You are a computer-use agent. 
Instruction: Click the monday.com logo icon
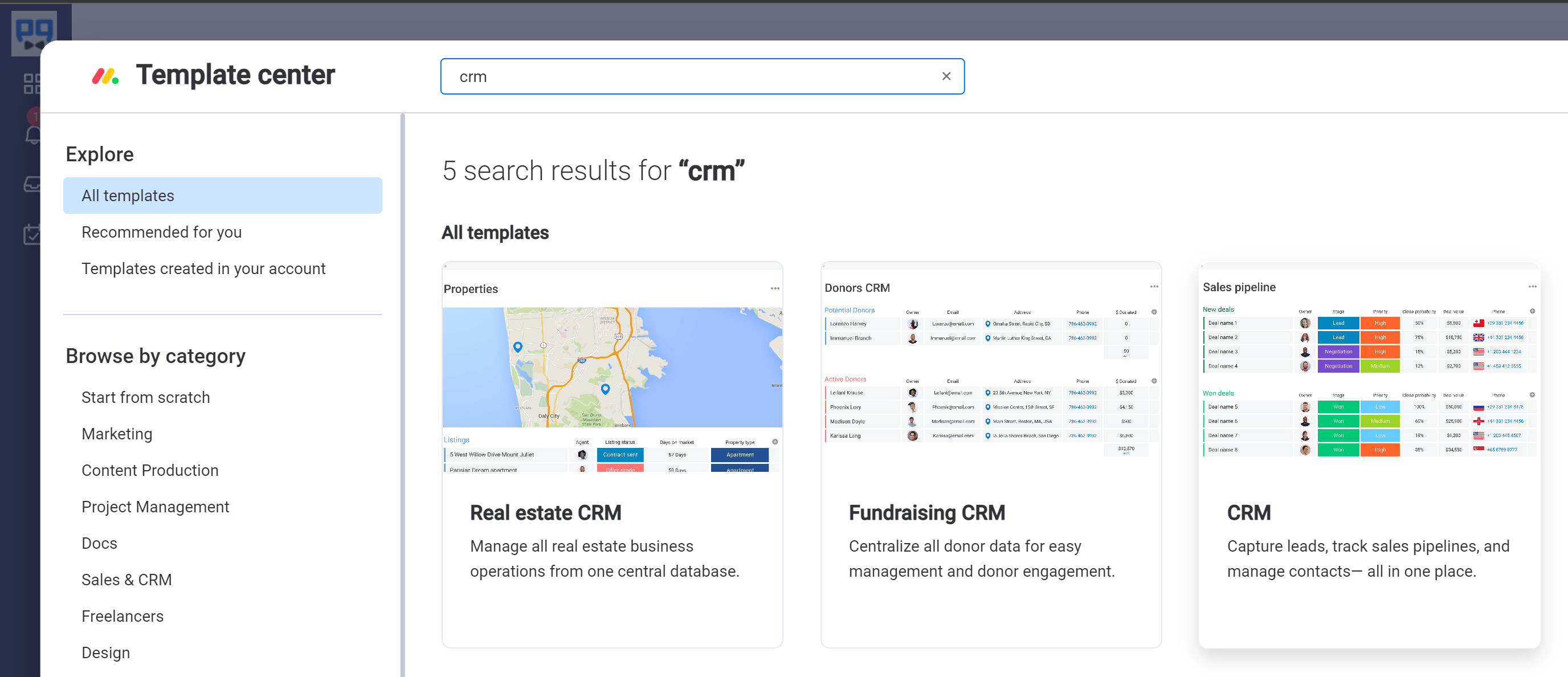pos(105,75)
